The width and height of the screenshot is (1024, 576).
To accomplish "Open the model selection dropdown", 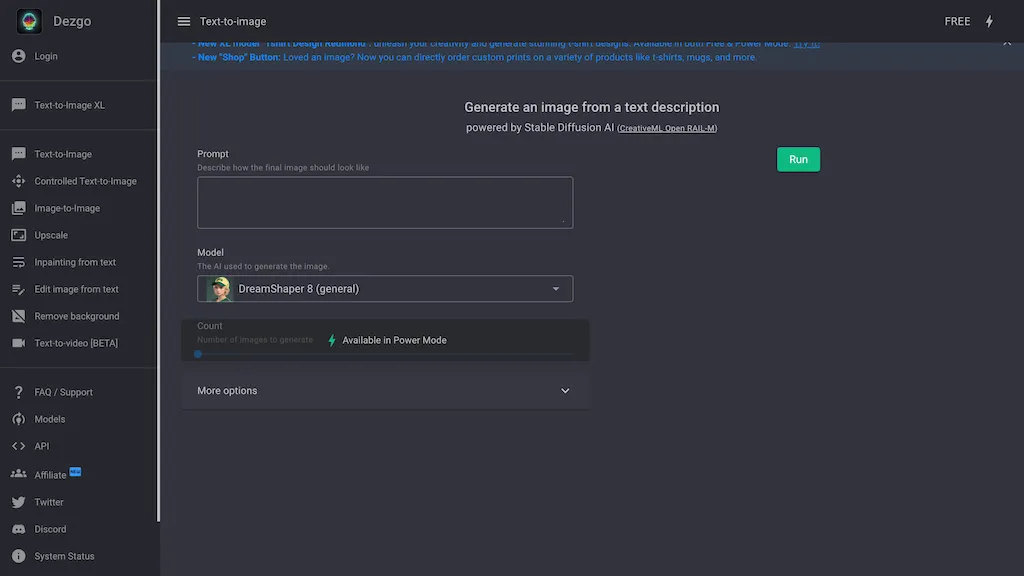I will click(385, 288).
